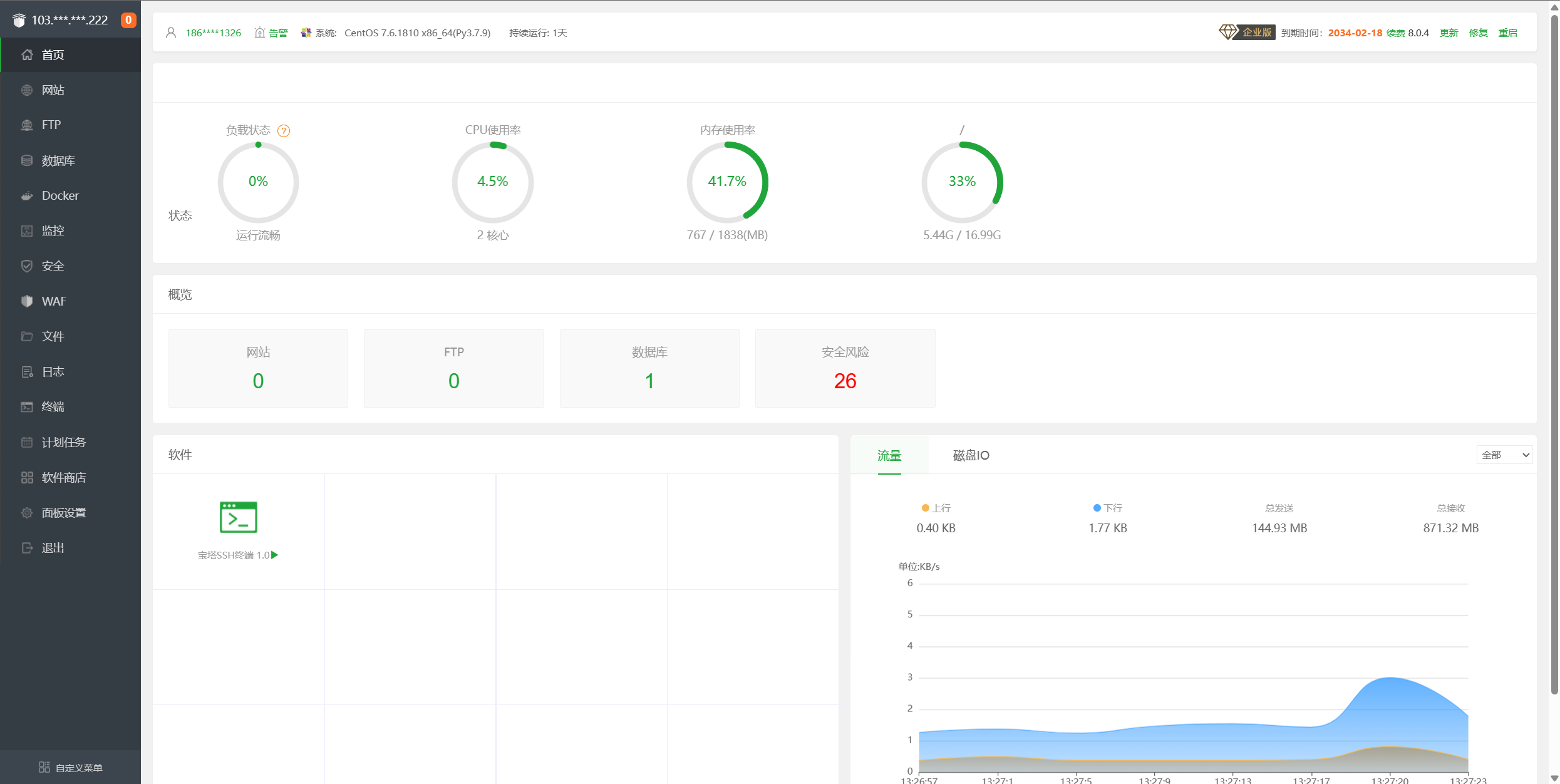Click the panel shield logo icon top-left
This screenshot has width=1560, height=784.
(19, 20)
